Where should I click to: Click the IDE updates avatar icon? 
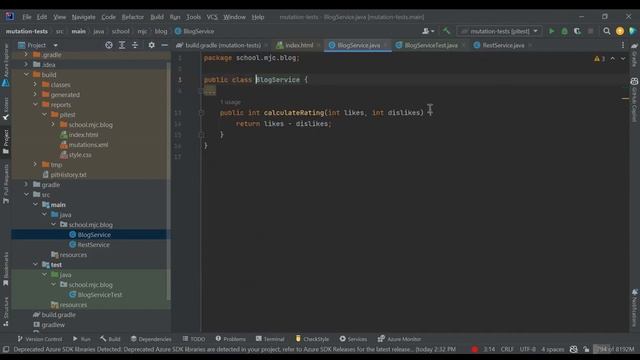point(620,31)
